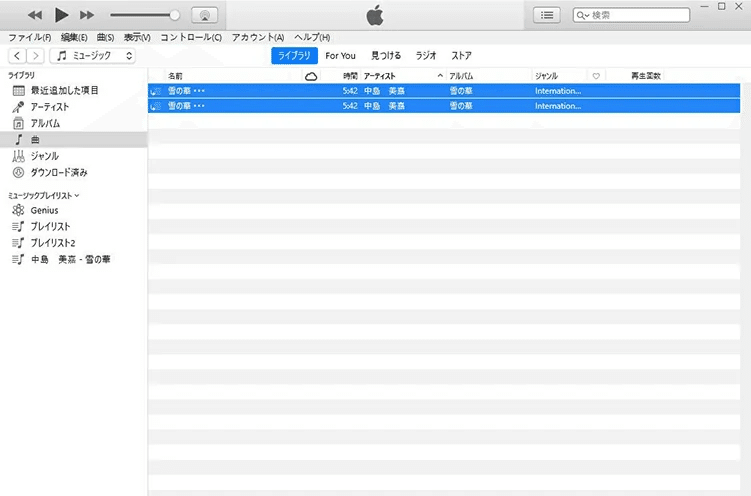
Task: Start playback with the Play button
Action: (61, 15)
